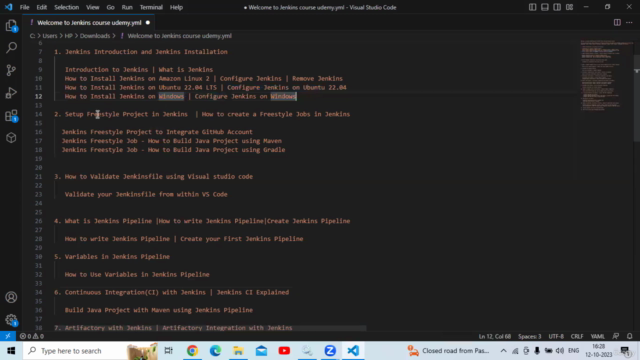This screenshot has height=360, width=640.
Task: Open the Terminal menu
Action: [x=151, y=7]
